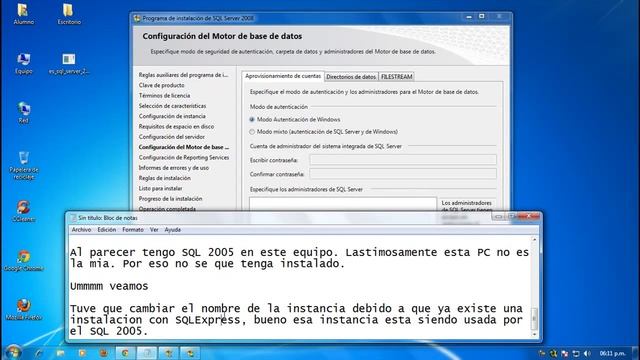Click Notepad scrollbar up arrow
Screen dimensions: 640x360
534,240
